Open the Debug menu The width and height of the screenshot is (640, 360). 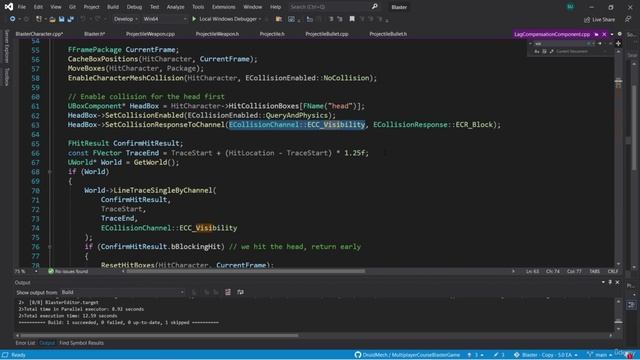[134, 7]
